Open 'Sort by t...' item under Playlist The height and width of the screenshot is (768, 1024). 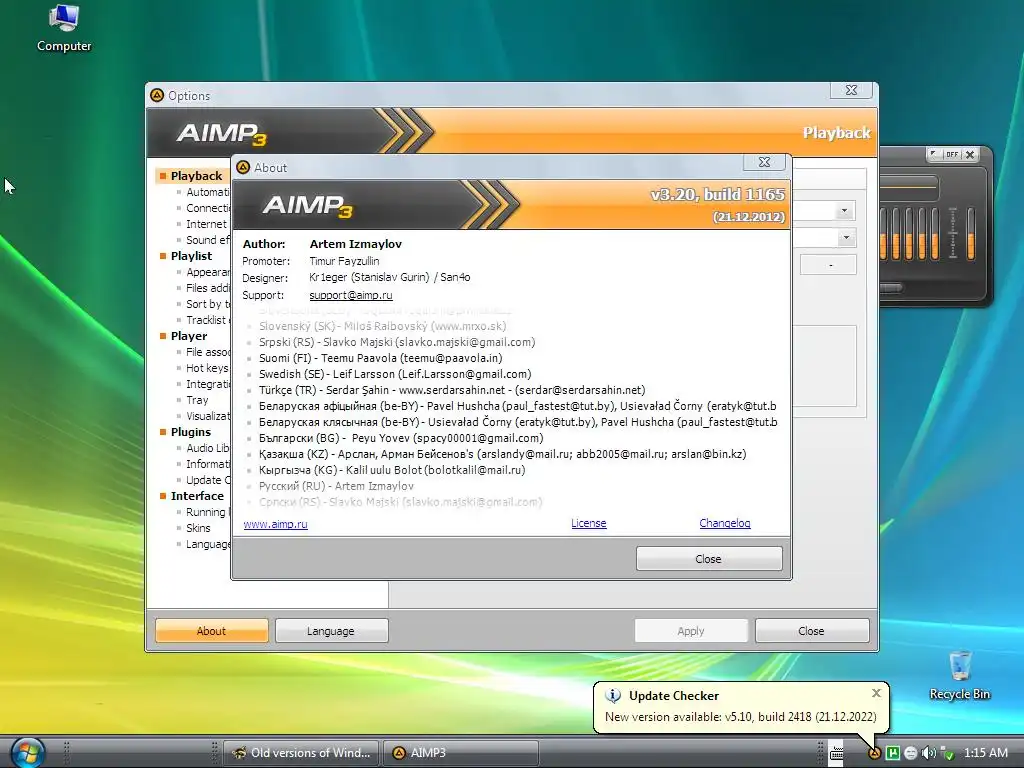point(208,304)
